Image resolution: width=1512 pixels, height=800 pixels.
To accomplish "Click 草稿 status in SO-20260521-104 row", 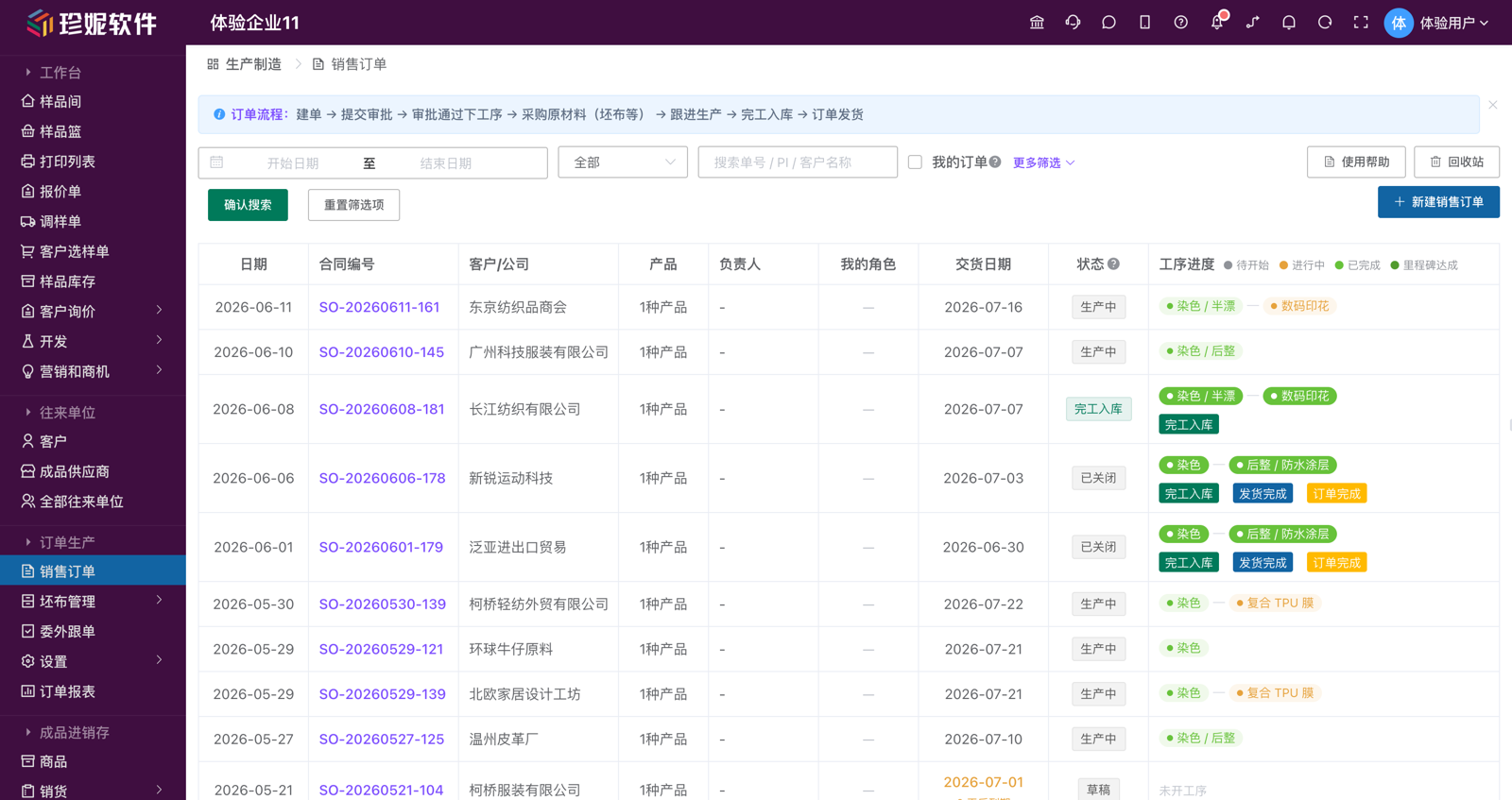I will [1098, 790].
